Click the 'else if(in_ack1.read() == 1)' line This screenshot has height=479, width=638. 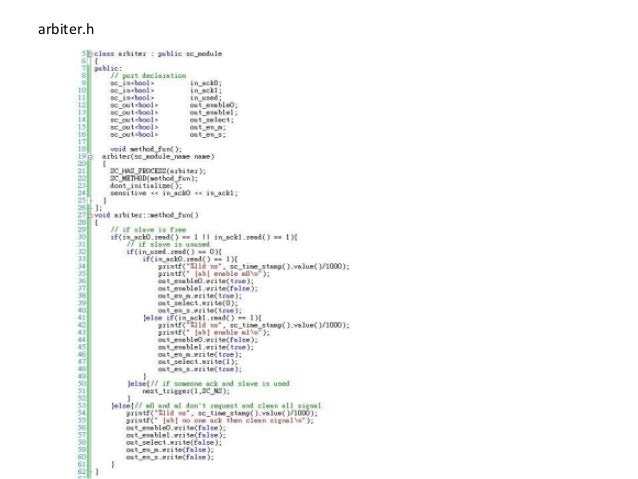202,318
